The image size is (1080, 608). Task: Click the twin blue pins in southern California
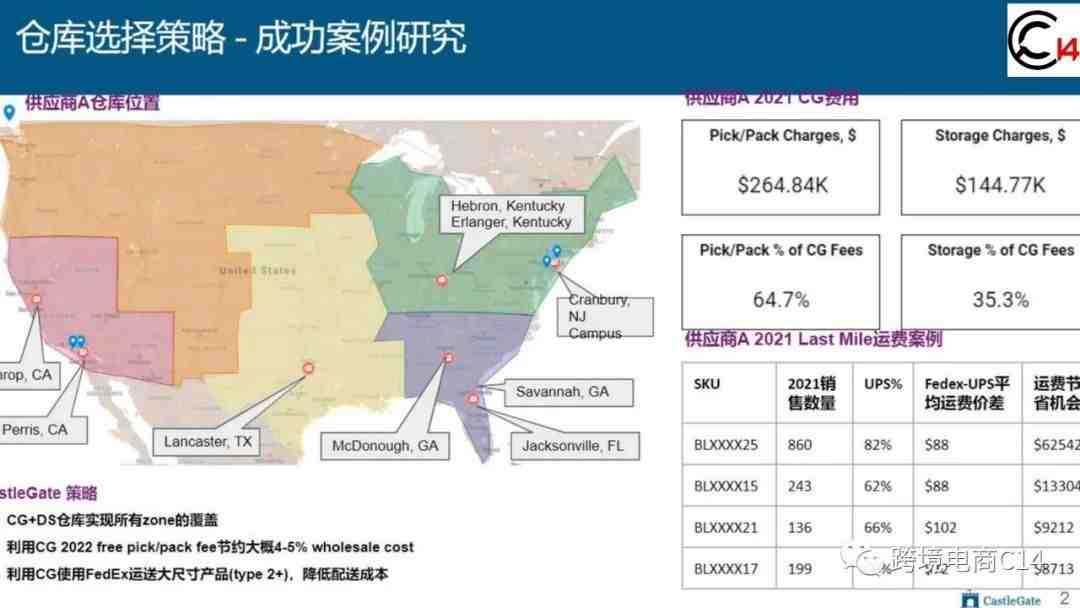coord(77,342)
